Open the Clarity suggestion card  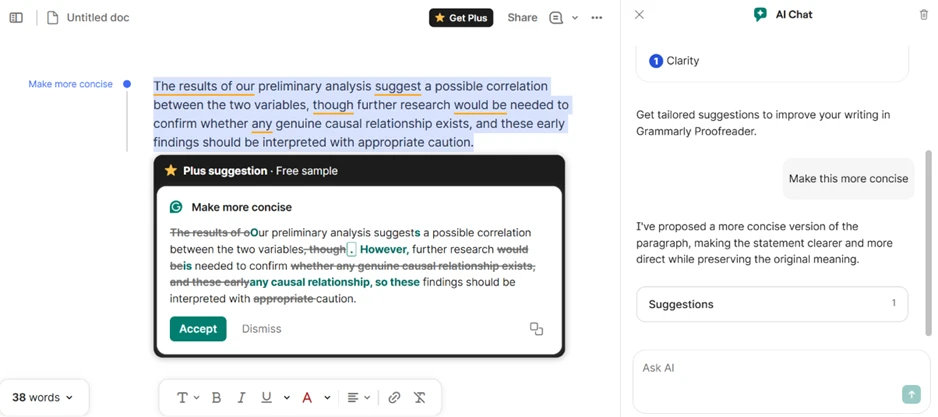click(772, 61)
